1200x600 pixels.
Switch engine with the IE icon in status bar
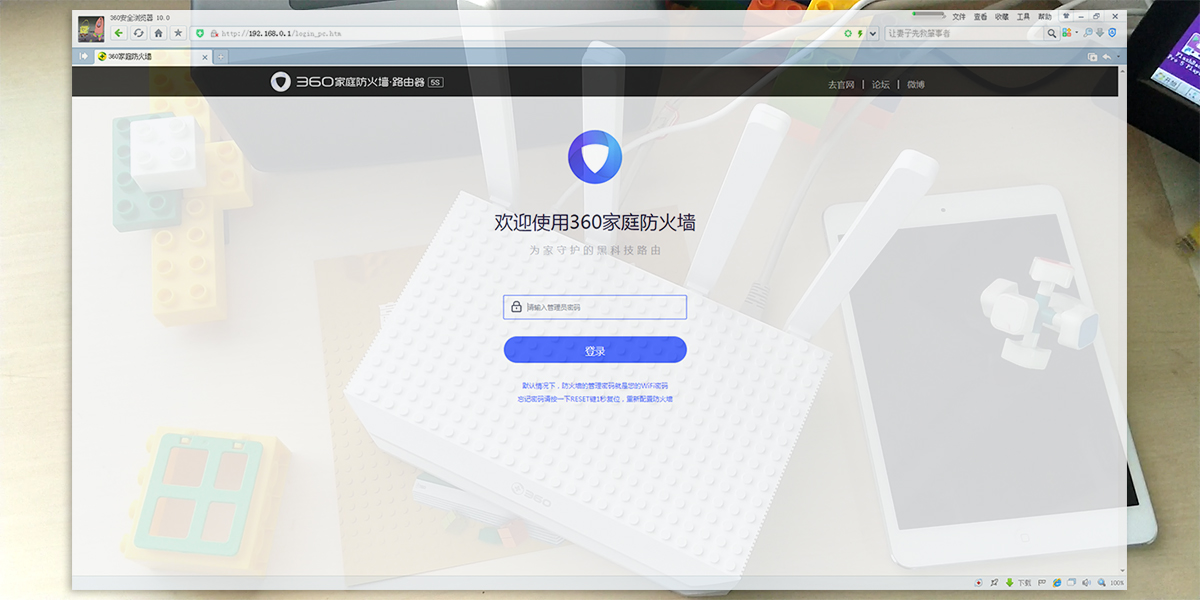(x=1057, y=582)
